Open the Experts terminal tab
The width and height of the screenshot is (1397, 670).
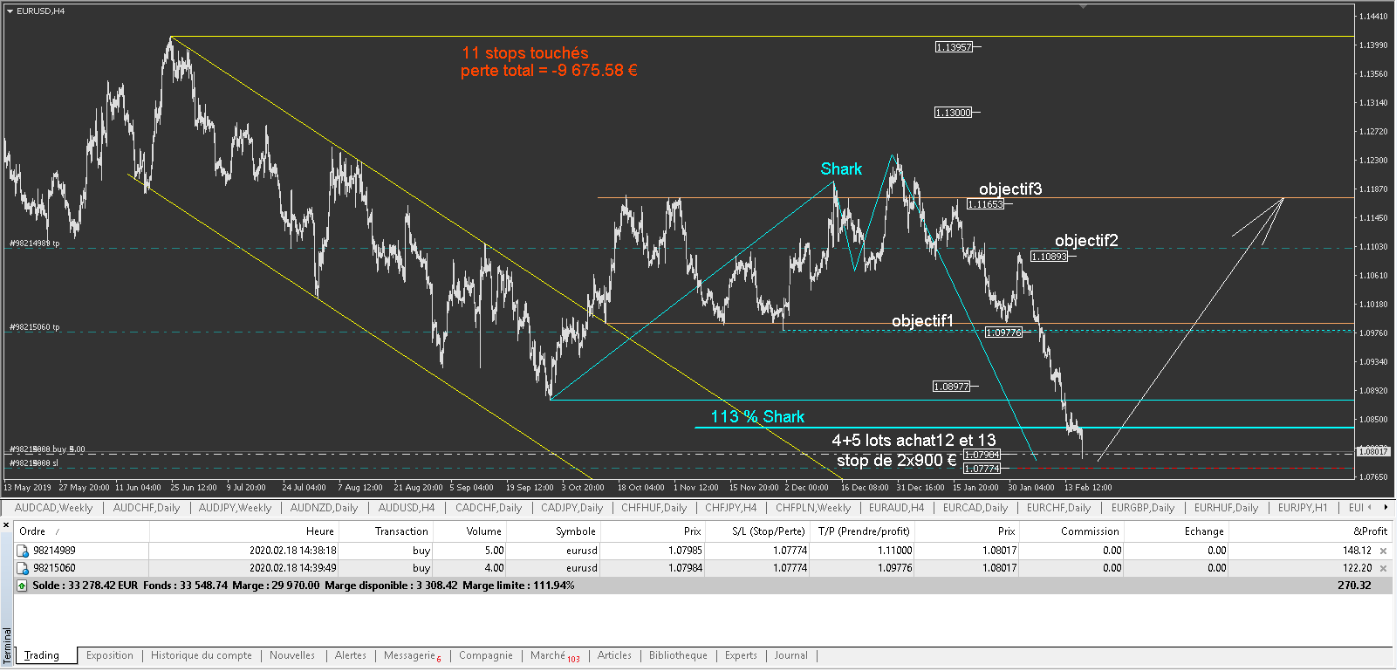pos(741,655)
